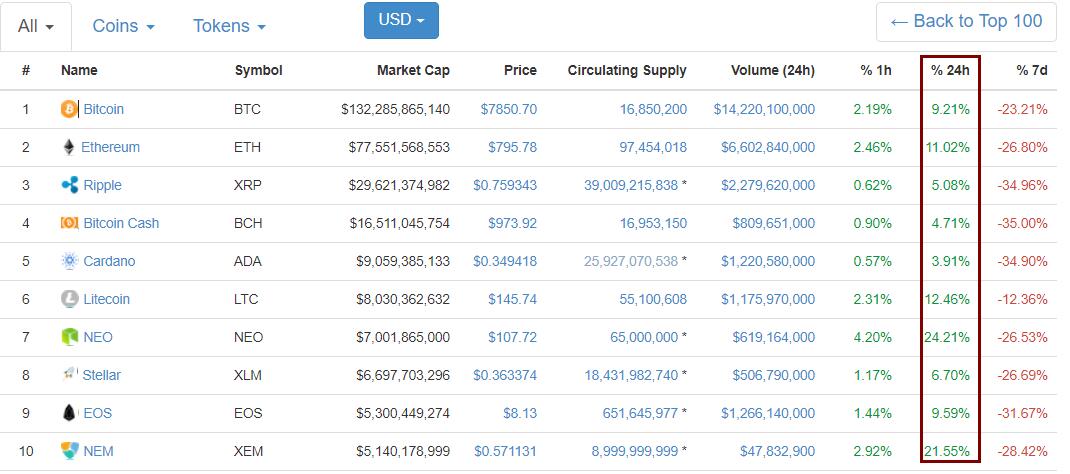Click the Stellar rocket logo icon

pyautogui.click(x=69, y=375)
